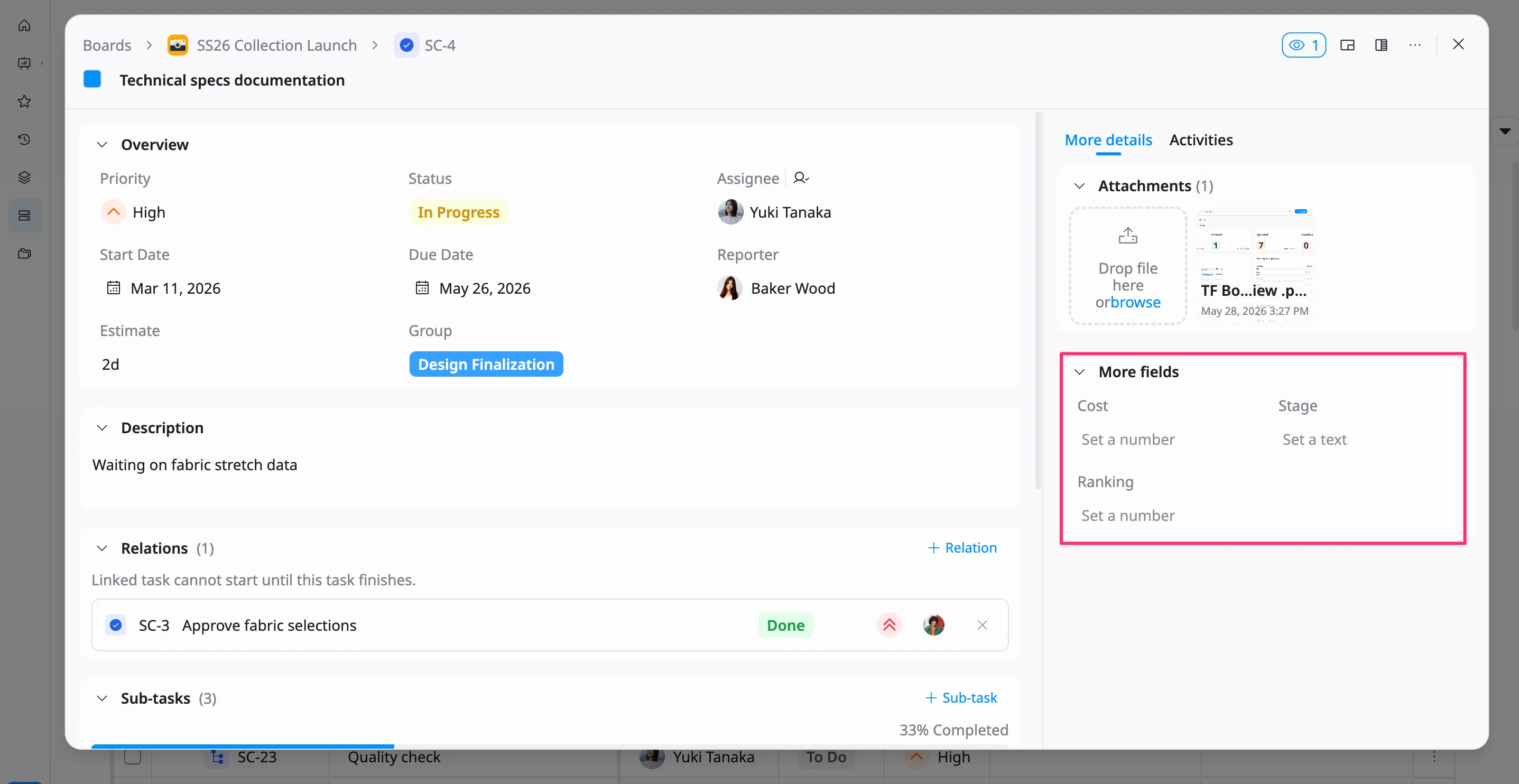Screen dimensions: 1519x784
Task: Set a number in Cost field
Action: [x=1127, y=440]
